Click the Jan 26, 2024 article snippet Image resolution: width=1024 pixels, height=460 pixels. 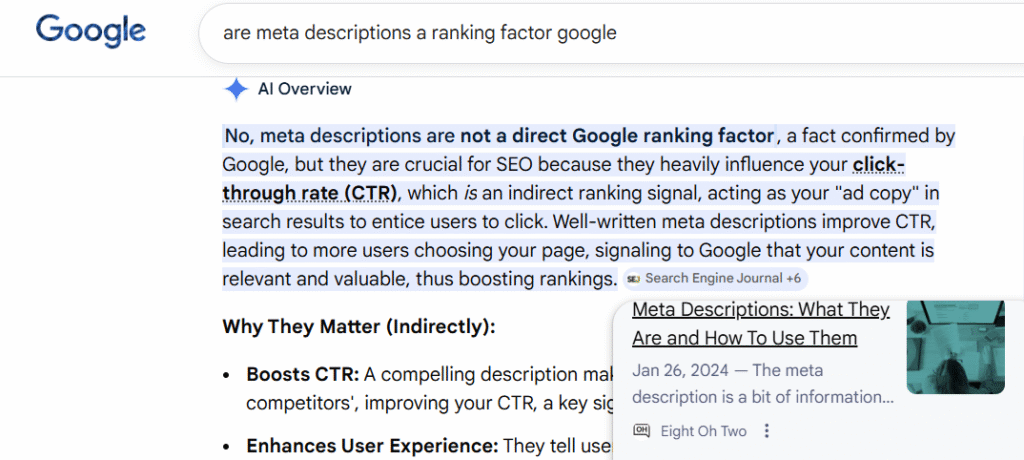pyautogui.click(x=762, y=383)
